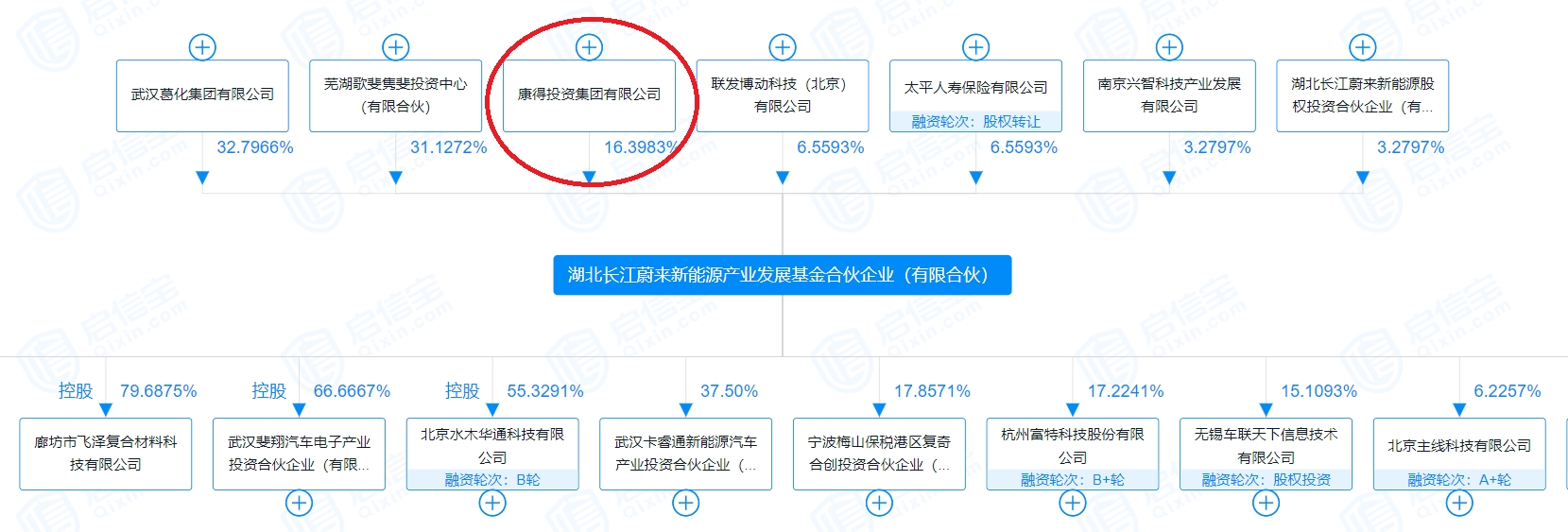1568x532 pixels.
Task: Click 3.2797% under 湖北长江蔚来新能源股权投资
Action: (x=1410, y=147)
